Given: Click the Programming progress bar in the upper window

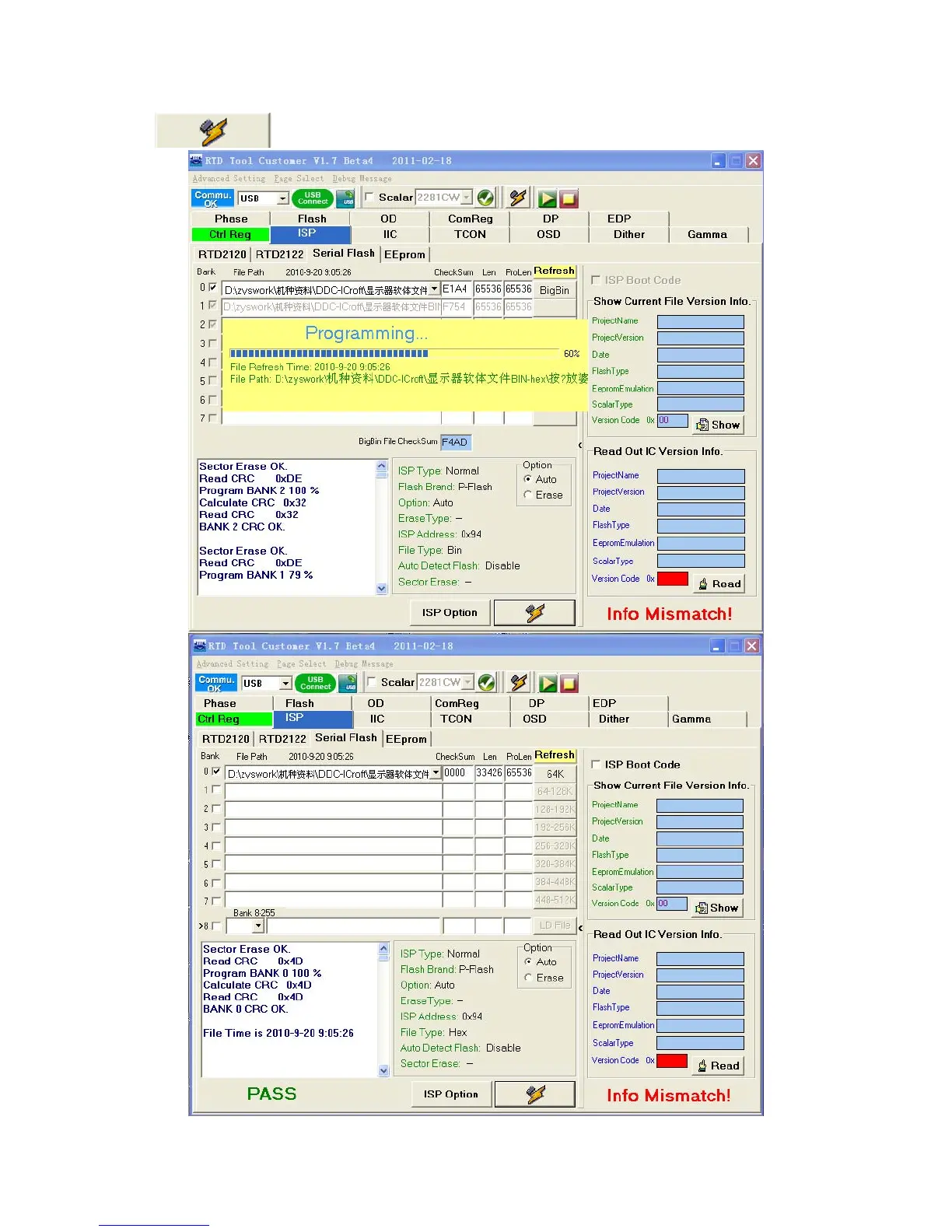Looking at the screenshot, I should pyautogui.click(x=394, y=353).
